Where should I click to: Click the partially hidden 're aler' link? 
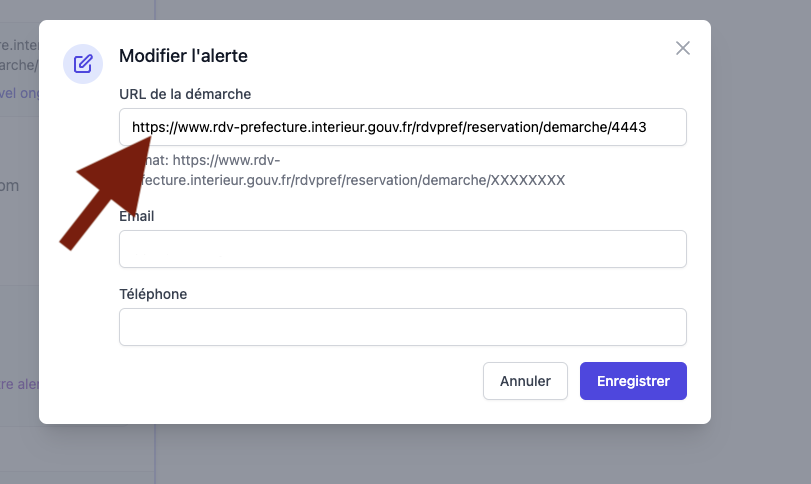[20, 384]
